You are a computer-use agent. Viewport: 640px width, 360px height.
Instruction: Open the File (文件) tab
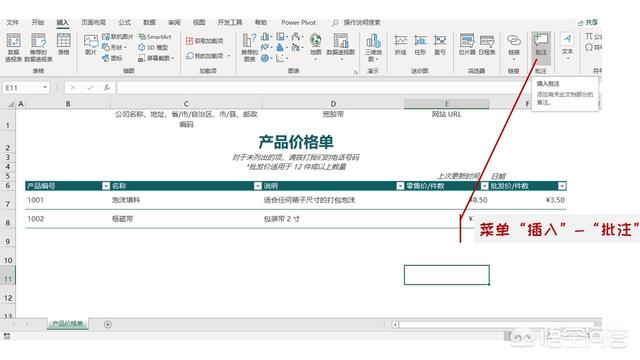pyautogui.click(x=13, y=22)
